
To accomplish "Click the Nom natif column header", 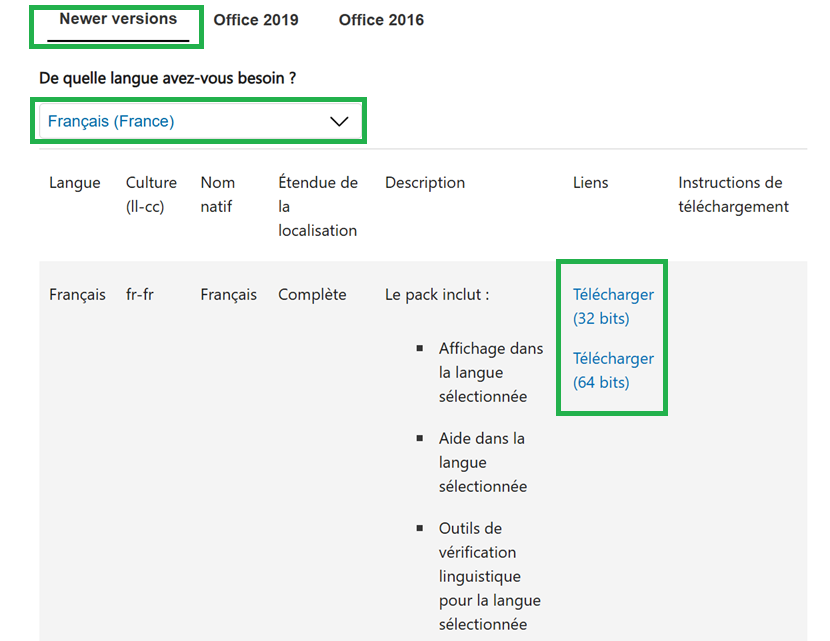I will point(218,194).
